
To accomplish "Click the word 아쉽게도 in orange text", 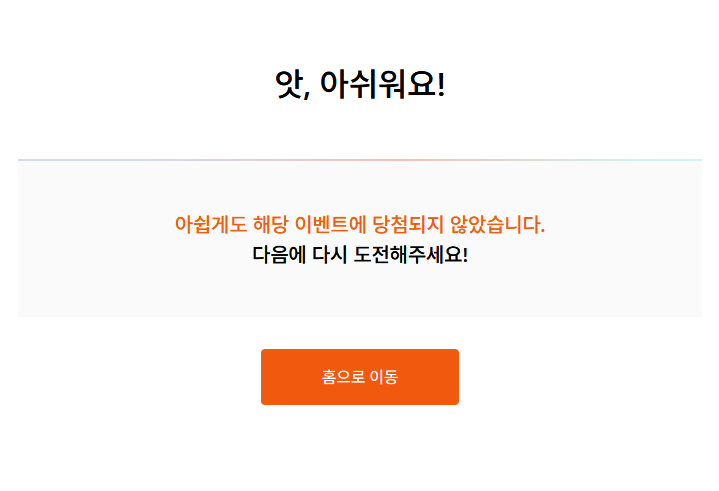I will (x=210, y=225).
